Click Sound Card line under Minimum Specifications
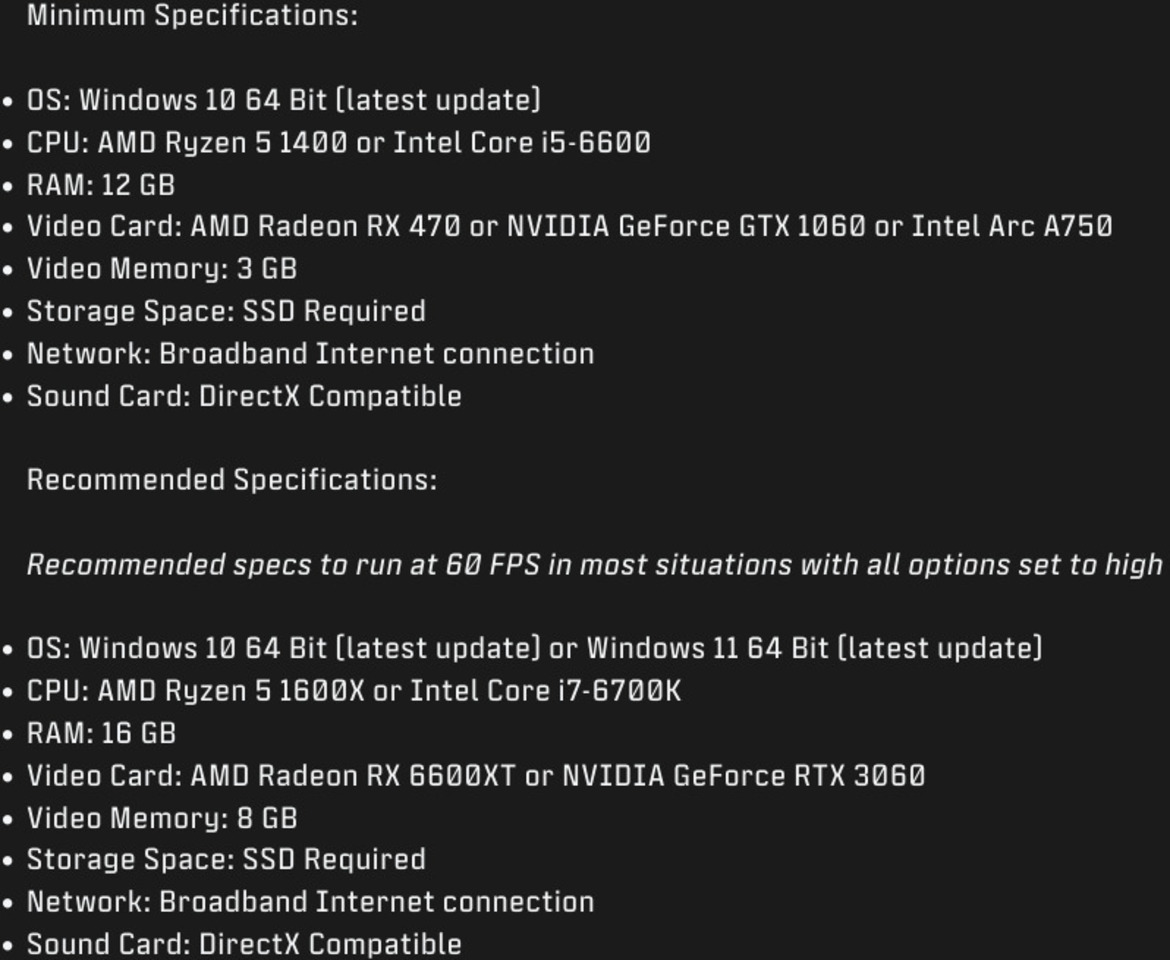The width and height of the screenshot is (1170, 960). click(243, 396)
